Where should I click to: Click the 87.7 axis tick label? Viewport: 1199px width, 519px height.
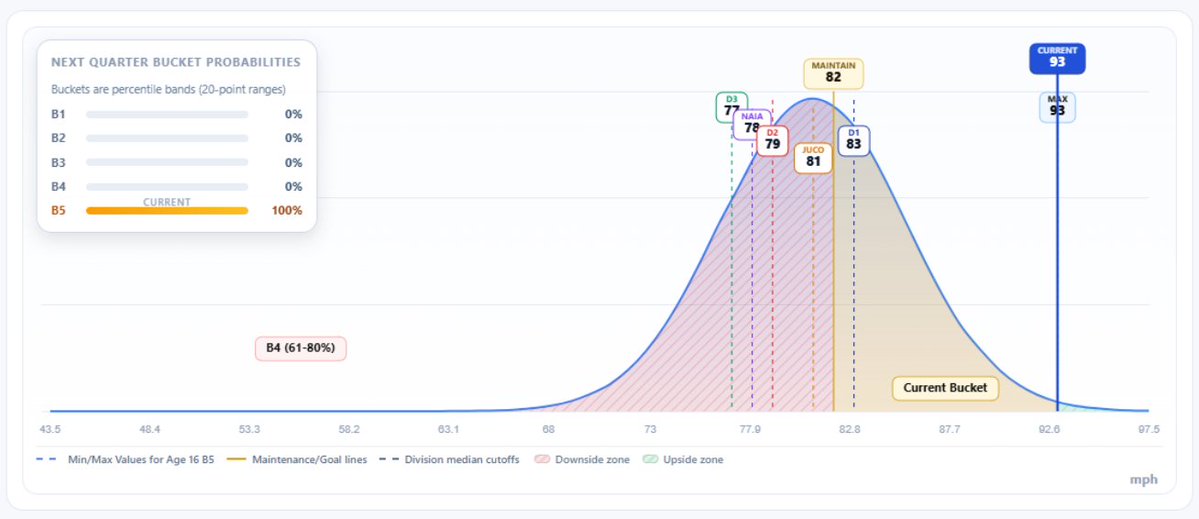[x=948, y=430]
